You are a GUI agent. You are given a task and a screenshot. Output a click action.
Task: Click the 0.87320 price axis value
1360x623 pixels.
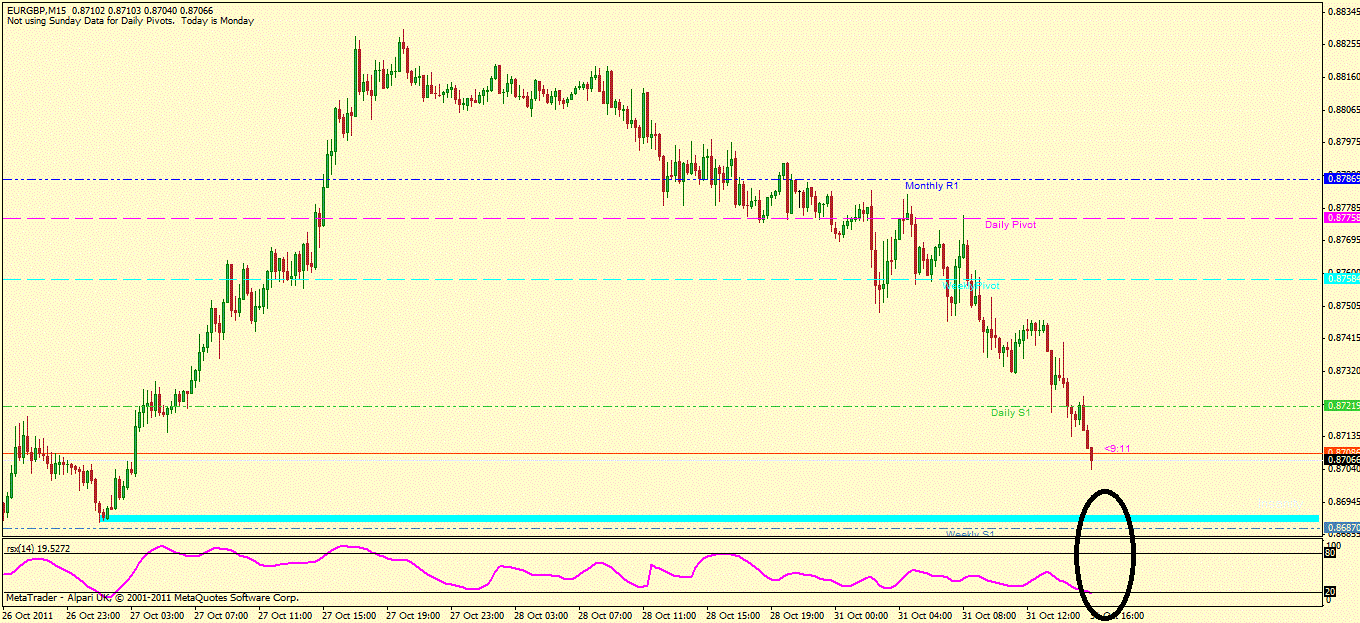click(1343, 371)
